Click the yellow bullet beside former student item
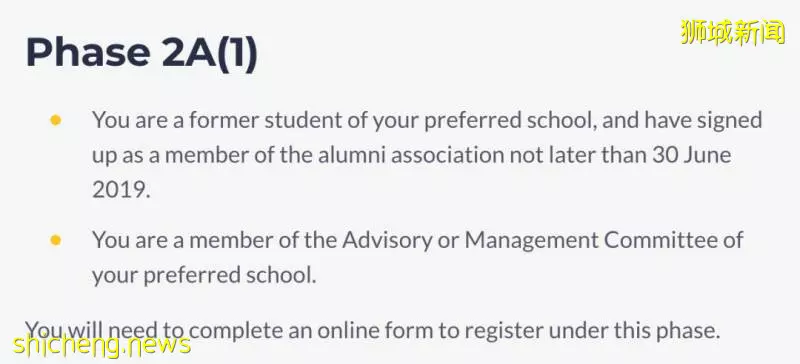 [56, 120]
